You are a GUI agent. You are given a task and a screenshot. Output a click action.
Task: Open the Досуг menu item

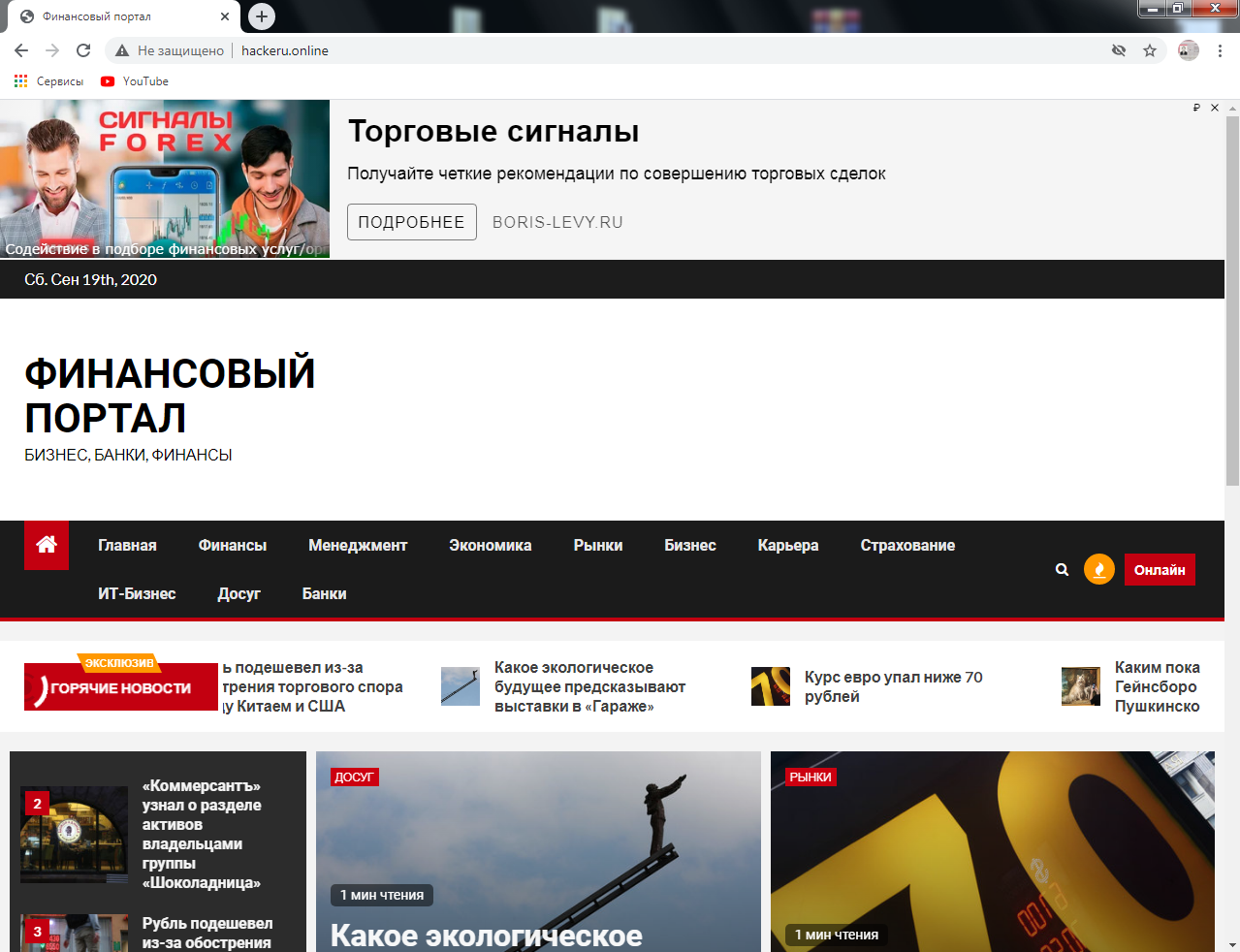[x=239, y=594]
